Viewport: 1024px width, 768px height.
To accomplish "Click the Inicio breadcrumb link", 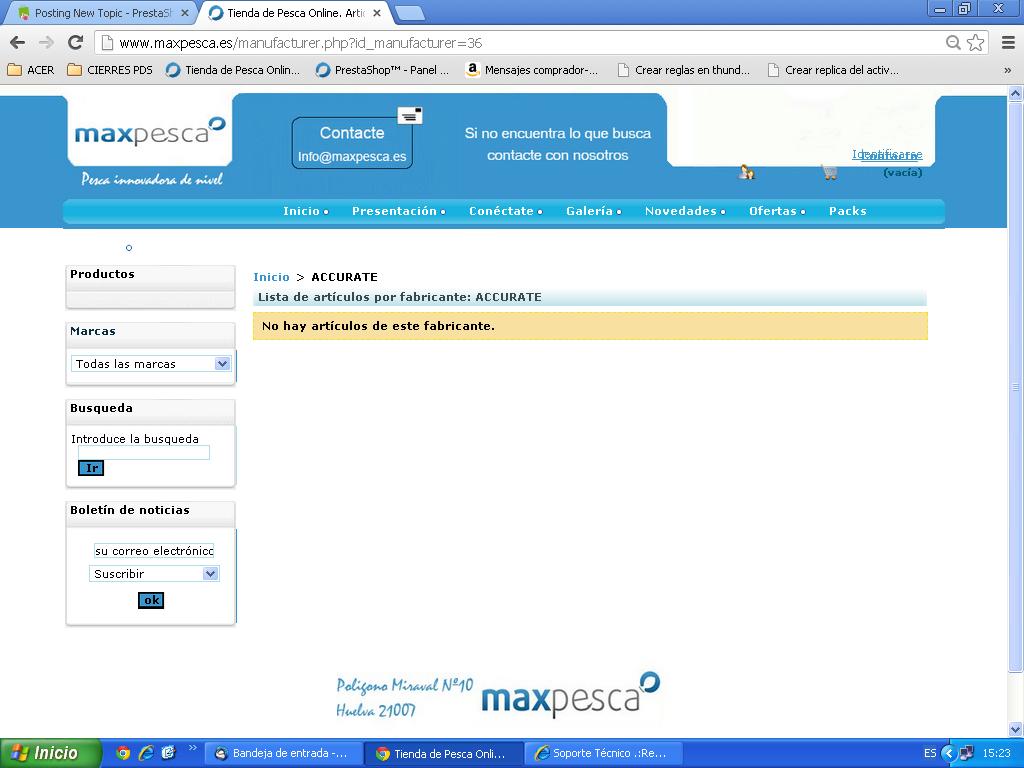I will [x=271, y=277].
